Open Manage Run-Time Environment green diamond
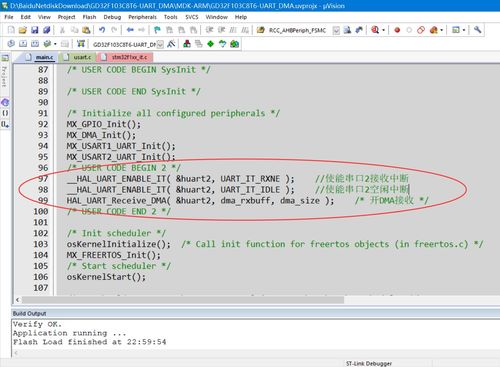Viewport: 500px width, 367px height. 210,44
